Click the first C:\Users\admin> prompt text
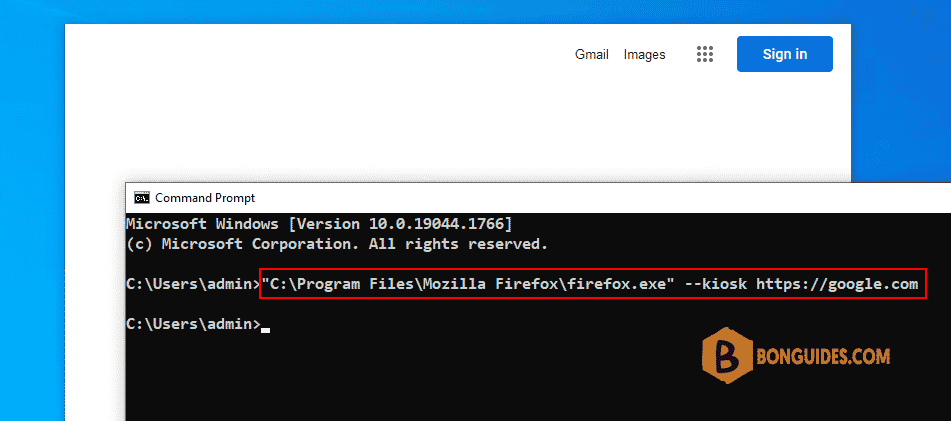 click(193, 284)
